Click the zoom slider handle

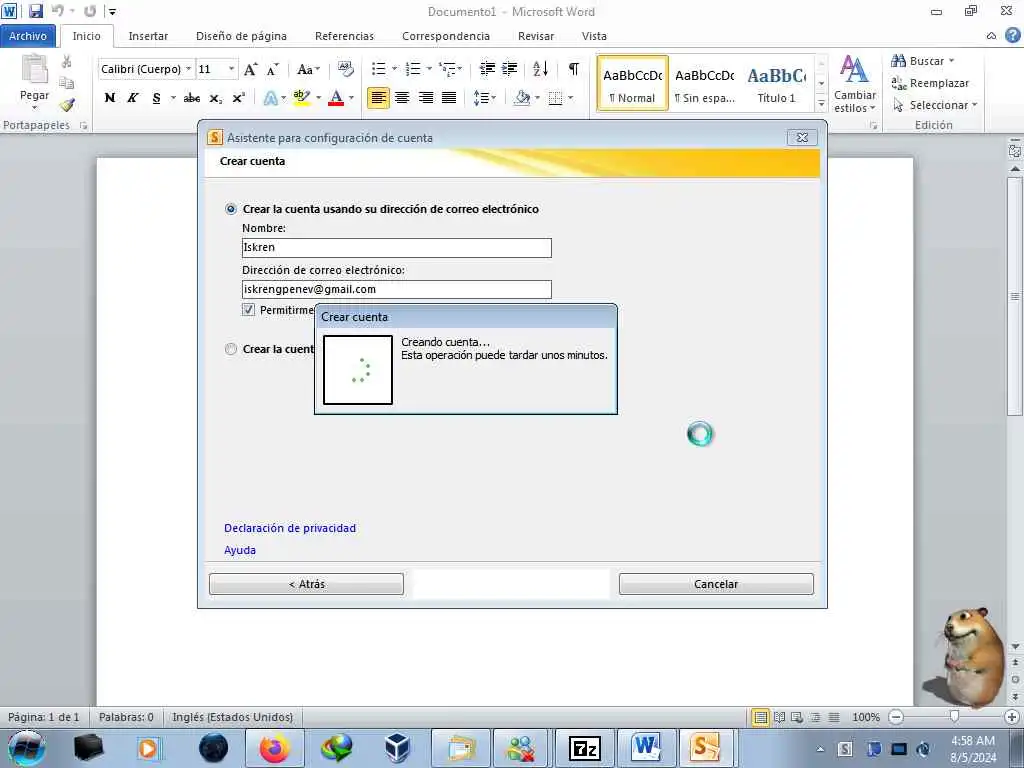(x=954, y=717)
